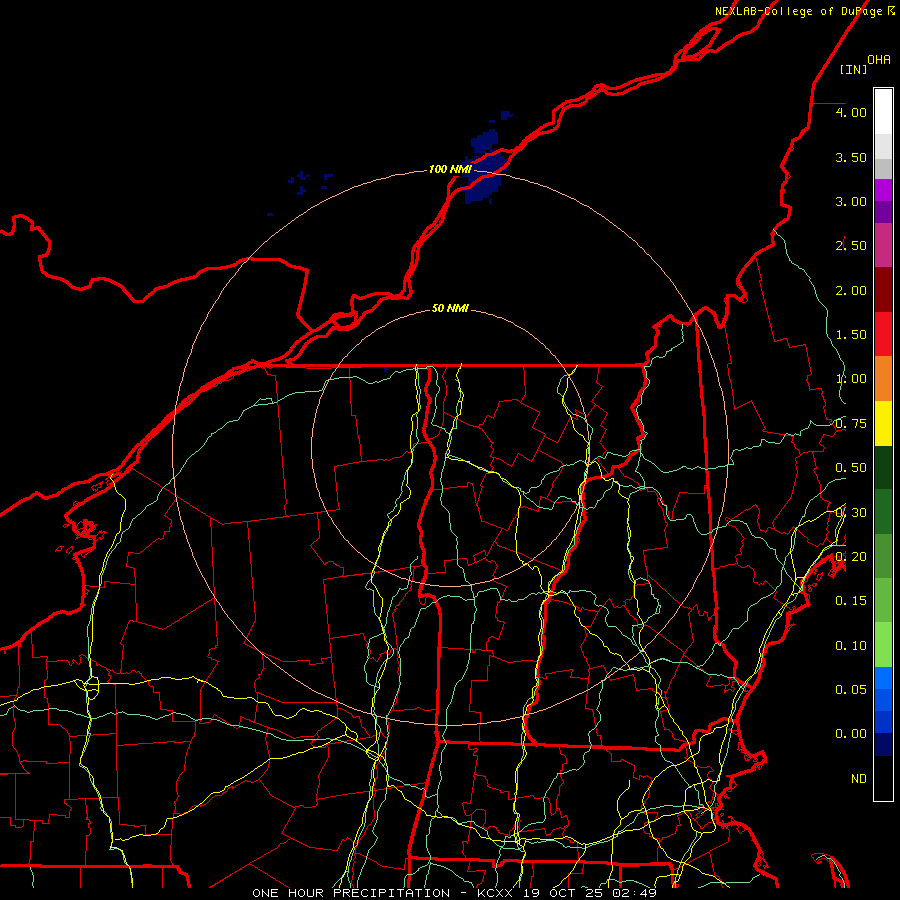The height and width of the screenshot is (900, 900).
Task: Select the yellow legend color swatch
Action: pyautogui.click(x=883, y=424)
